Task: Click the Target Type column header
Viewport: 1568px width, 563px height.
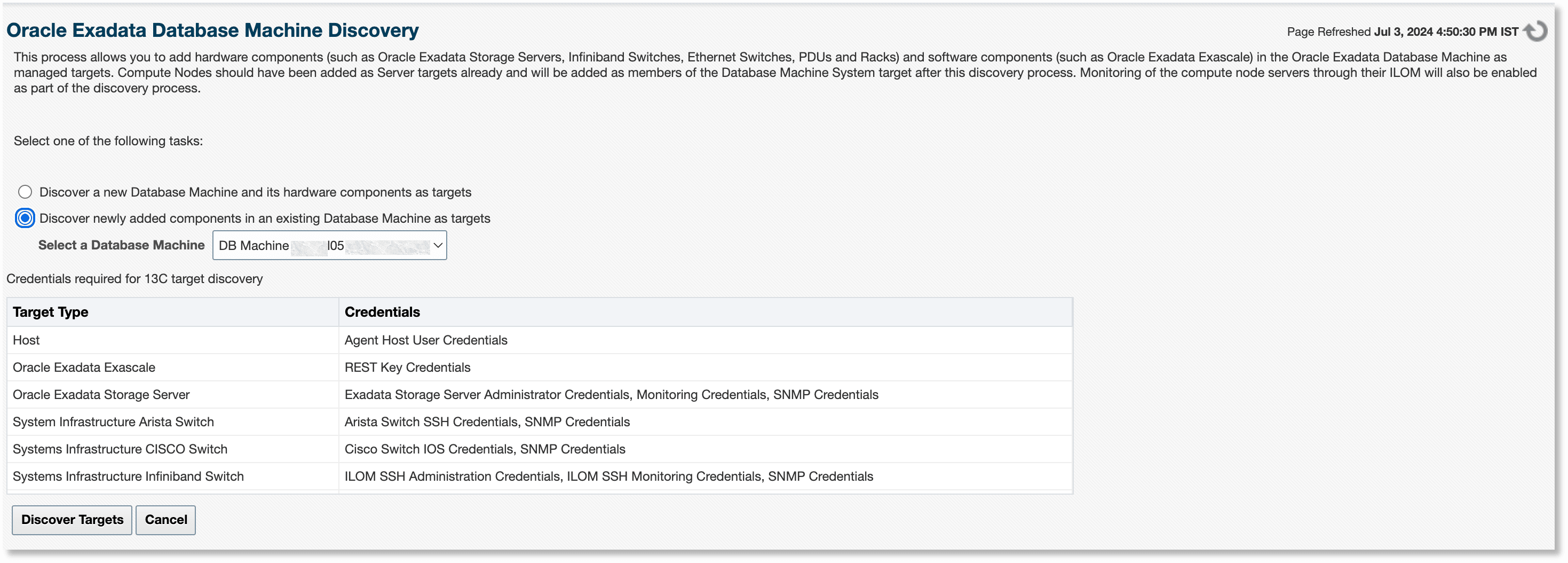Action: [51, 311]
